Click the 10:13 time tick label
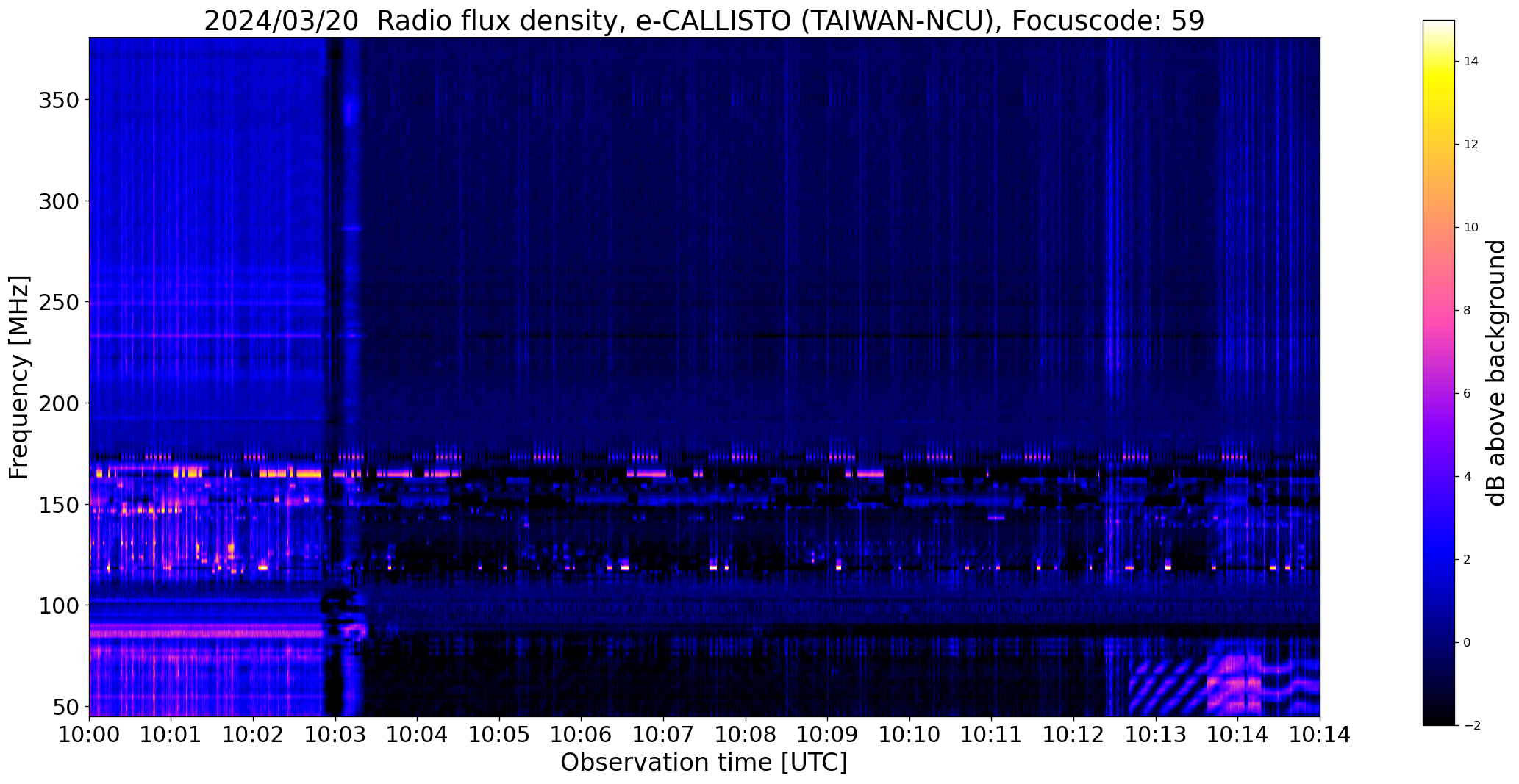 pos(1157,735)
